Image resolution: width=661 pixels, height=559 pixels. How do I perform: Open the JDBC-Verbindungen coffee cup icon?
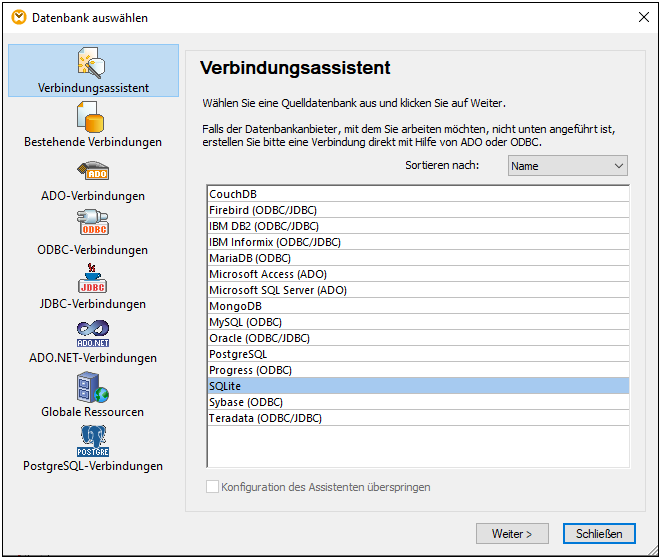tap(93, 278)
